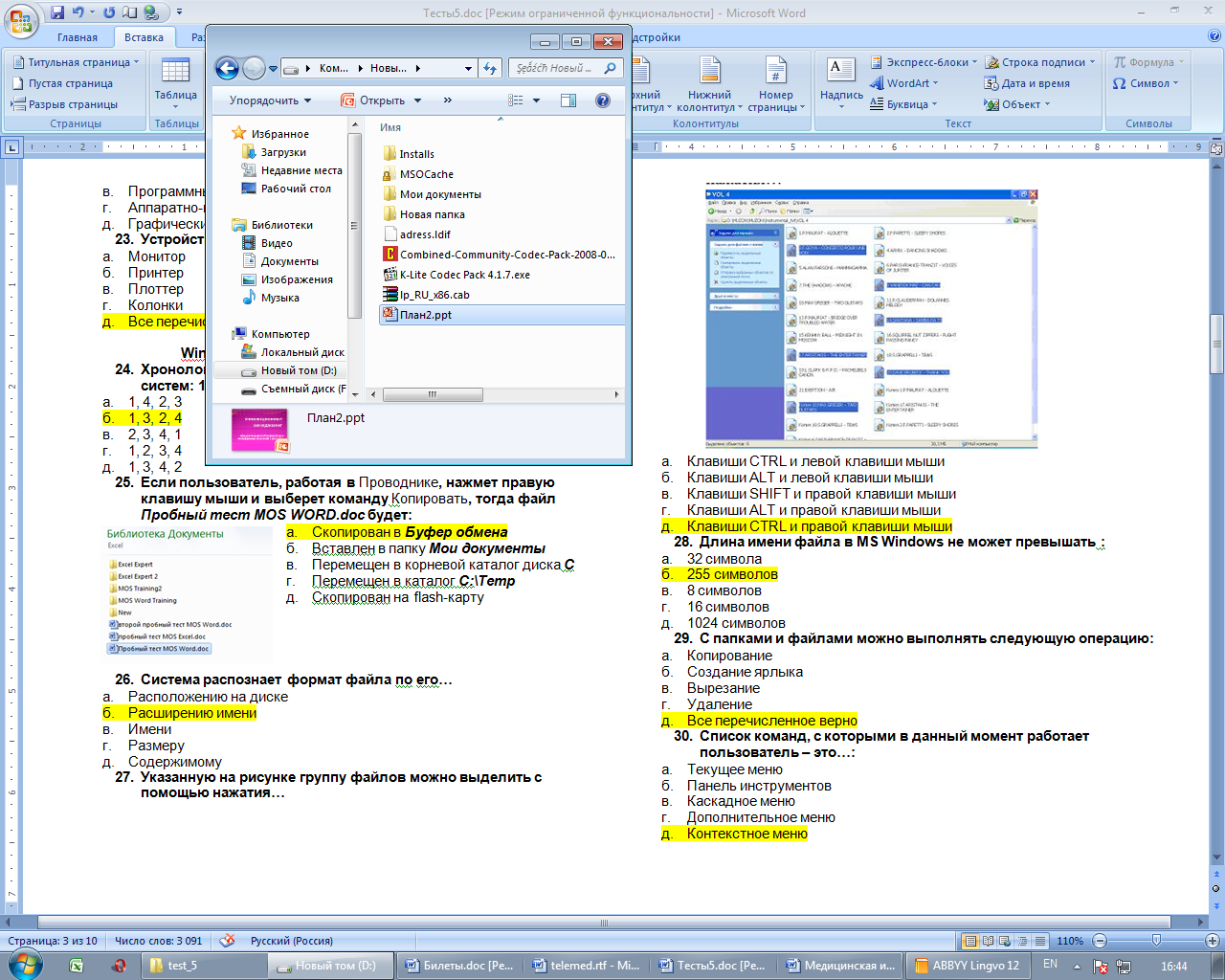The width and height of the screenshot is (1225, 980).
Task: Open the quick access toolbar customization arrow
Action: (x=179, y=12)
